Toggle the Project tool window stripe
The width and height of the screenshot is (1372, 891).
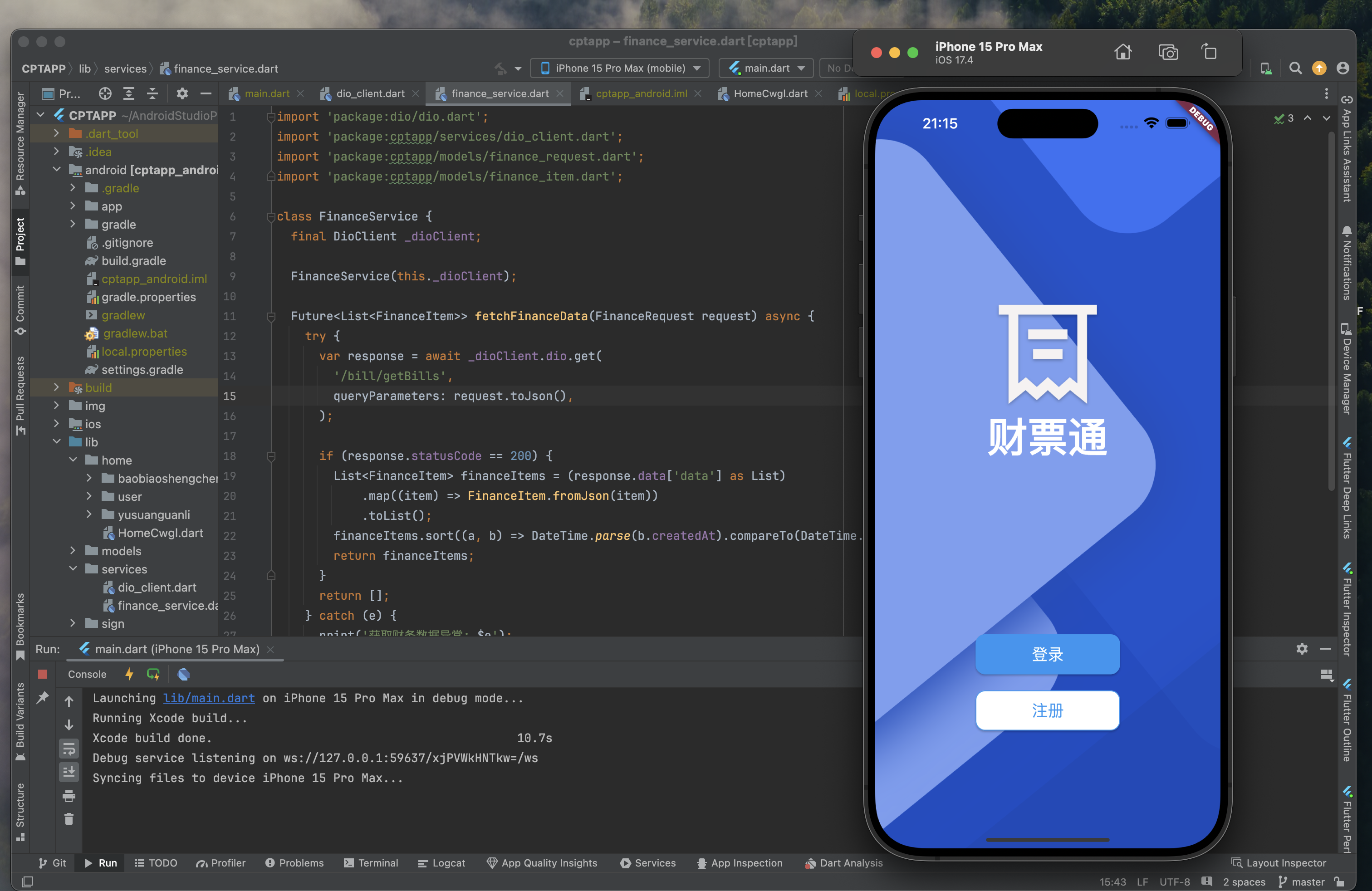20,240
